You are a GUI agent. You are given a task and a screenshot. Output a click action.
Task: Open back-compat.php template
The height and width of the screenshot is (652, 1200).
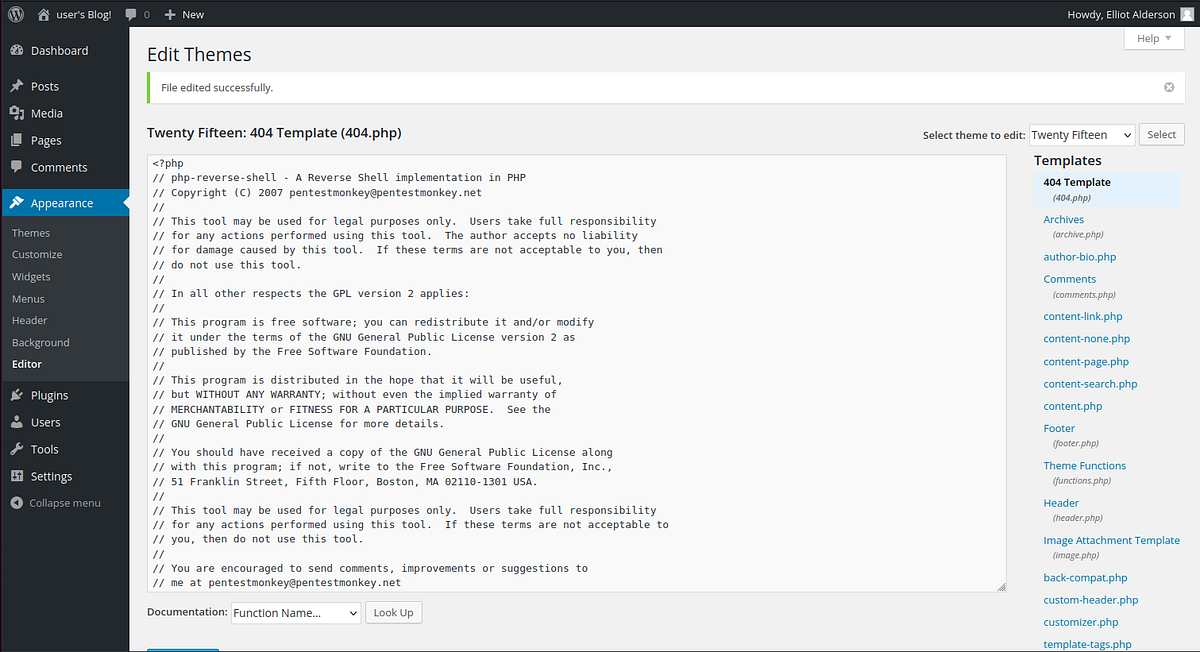coord(1085,578)
